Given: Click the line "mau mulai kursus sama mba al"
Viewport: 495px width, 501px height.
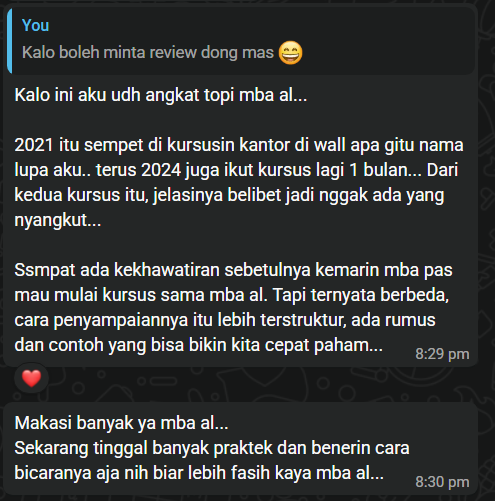Looking at the screenshot, I should [x=232, y=295].
